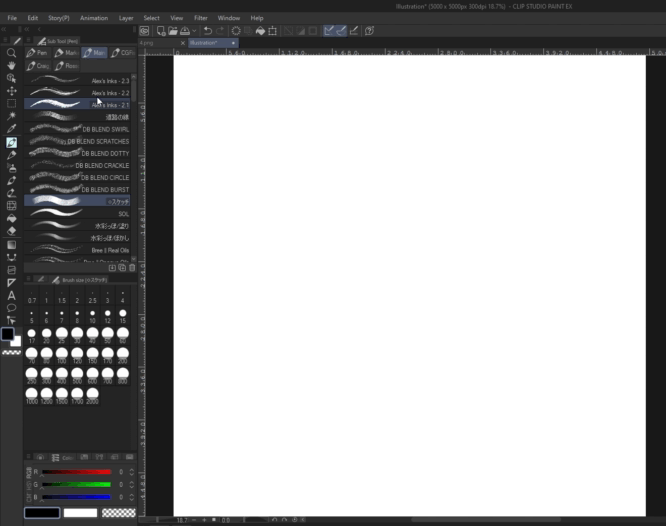
Task: Click the Clear/delete toolbar icon
Action: 236,31
